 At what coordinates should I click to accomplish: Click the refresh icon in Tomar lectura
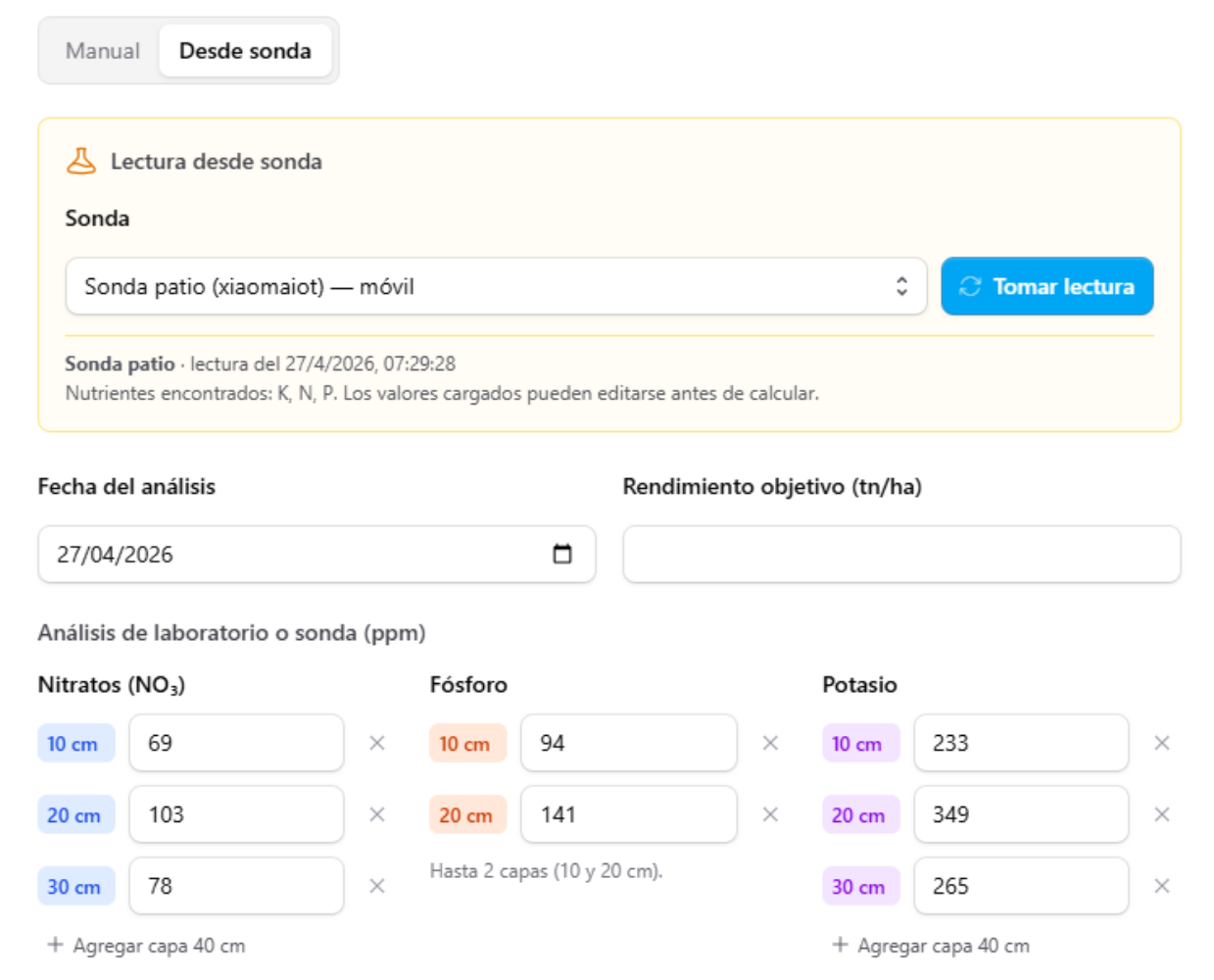click(x=970, y=286)
